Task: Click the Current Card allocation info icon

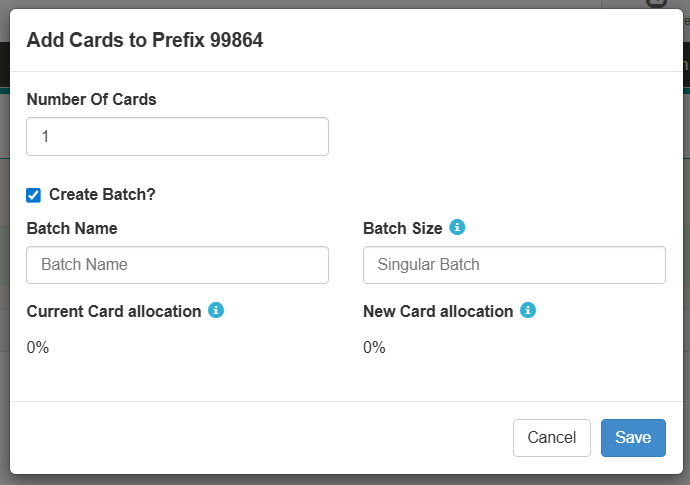Action: point(216,311)
